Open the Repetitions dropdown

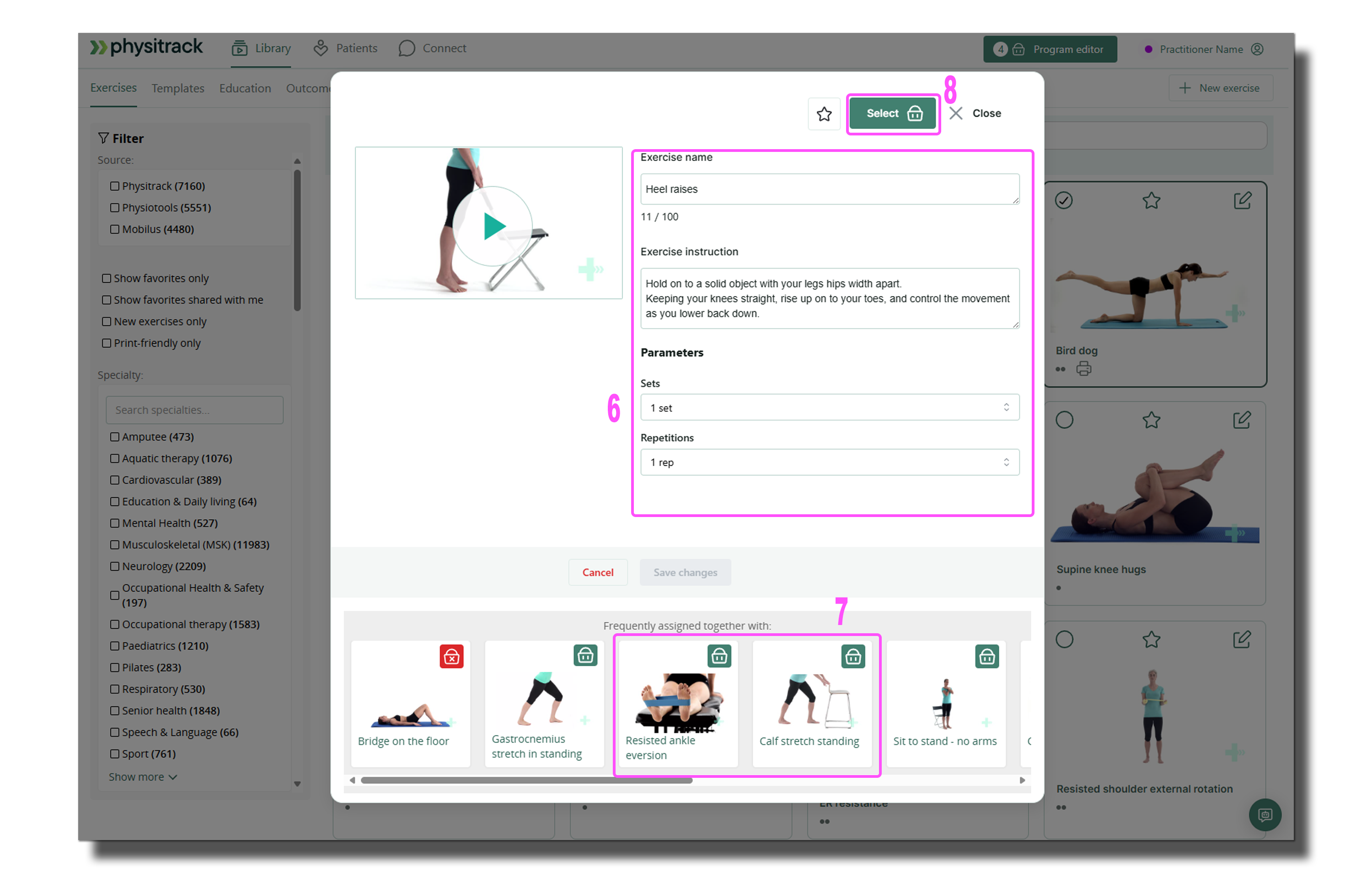coord(829,462)
